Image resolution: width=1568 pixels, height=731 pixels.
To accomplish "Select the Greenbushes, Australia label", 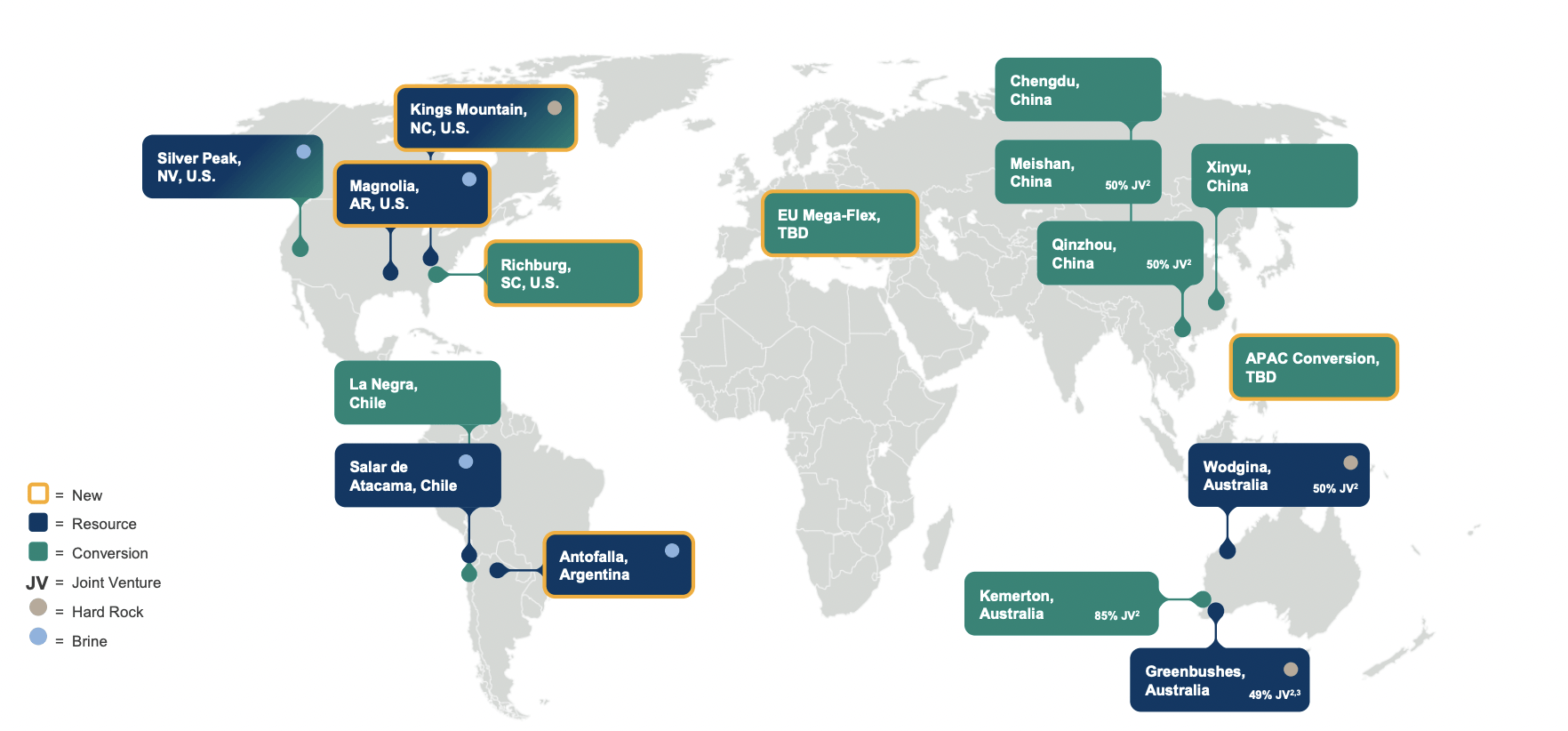I will (1220, 680).
